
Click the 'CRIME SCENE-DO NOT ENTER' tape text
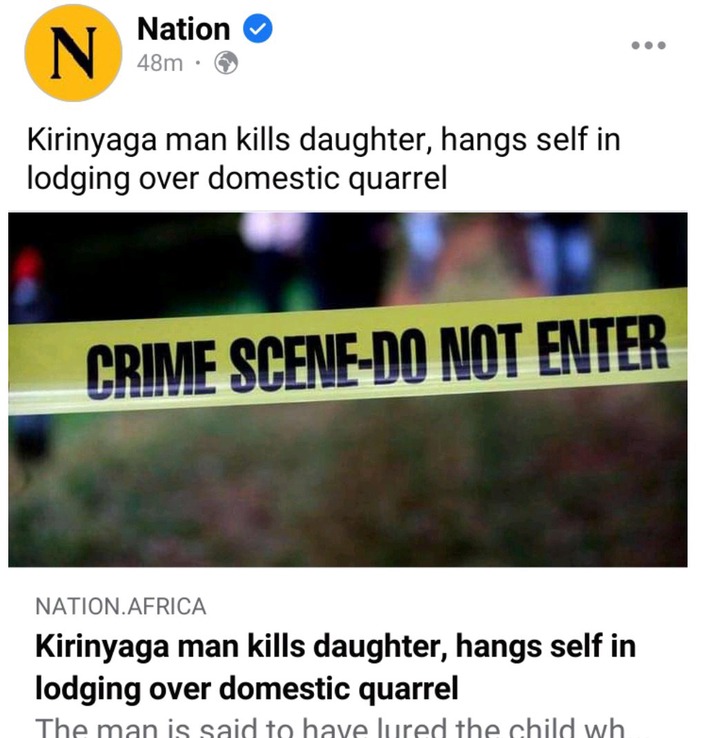tap(376, 358)
